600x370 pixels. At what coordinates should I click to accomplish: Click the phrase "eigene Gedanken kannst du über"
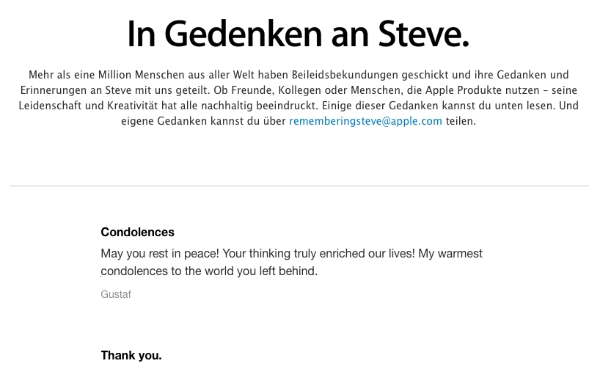pos(204,121)
